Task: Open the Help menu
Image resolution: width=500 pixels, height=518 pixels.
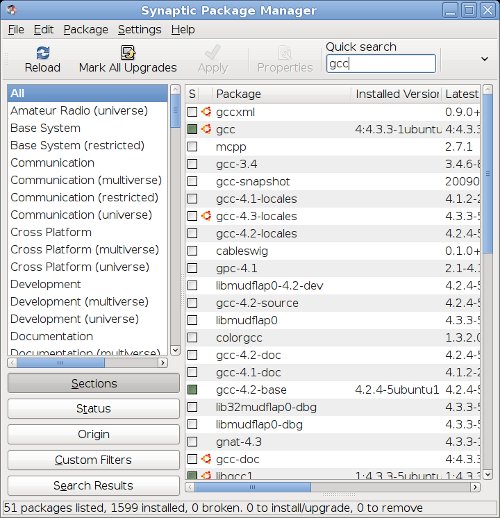Action: tap(183, 30)
